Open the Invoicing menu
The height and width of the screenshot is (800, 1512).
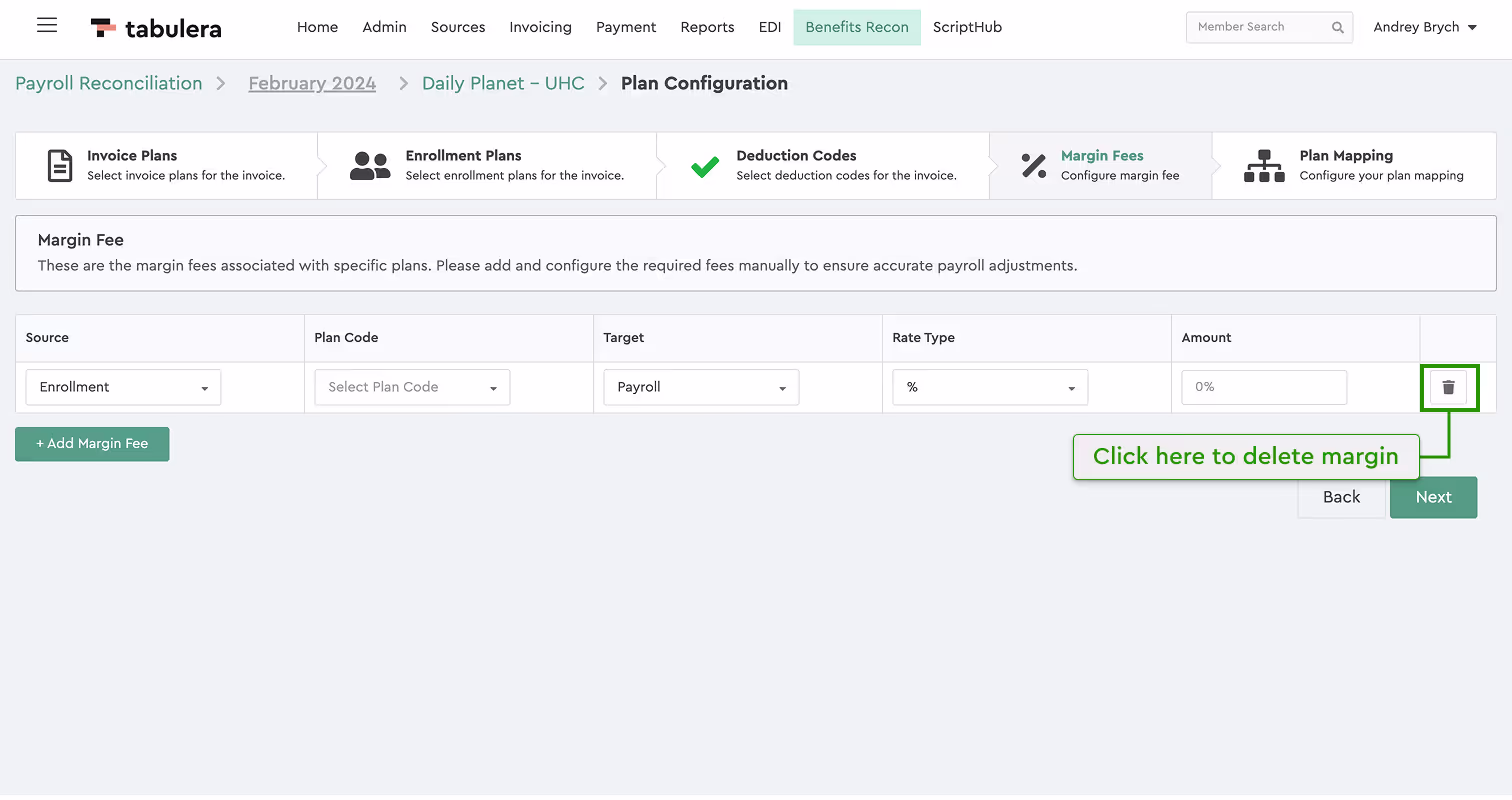pos(540,27)
